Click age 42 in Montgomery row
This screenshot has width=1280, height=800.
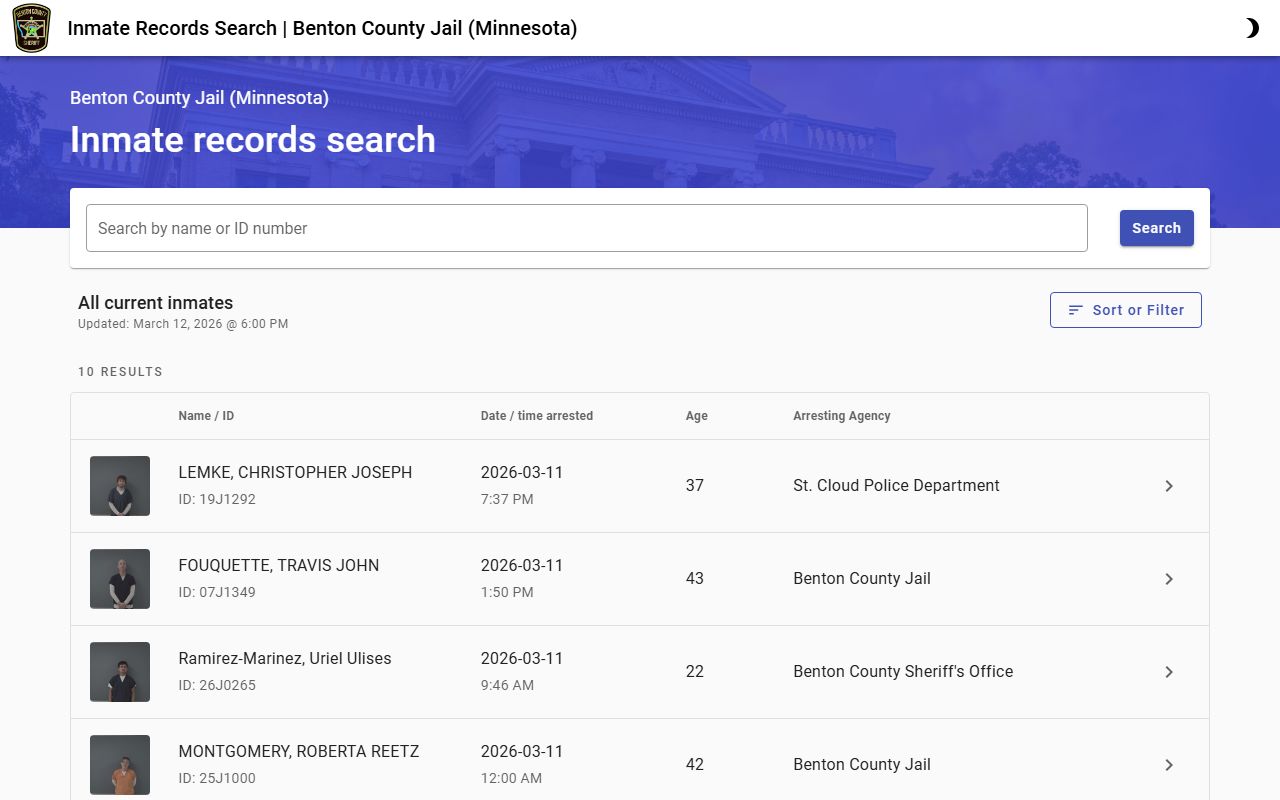click(695, 764)
